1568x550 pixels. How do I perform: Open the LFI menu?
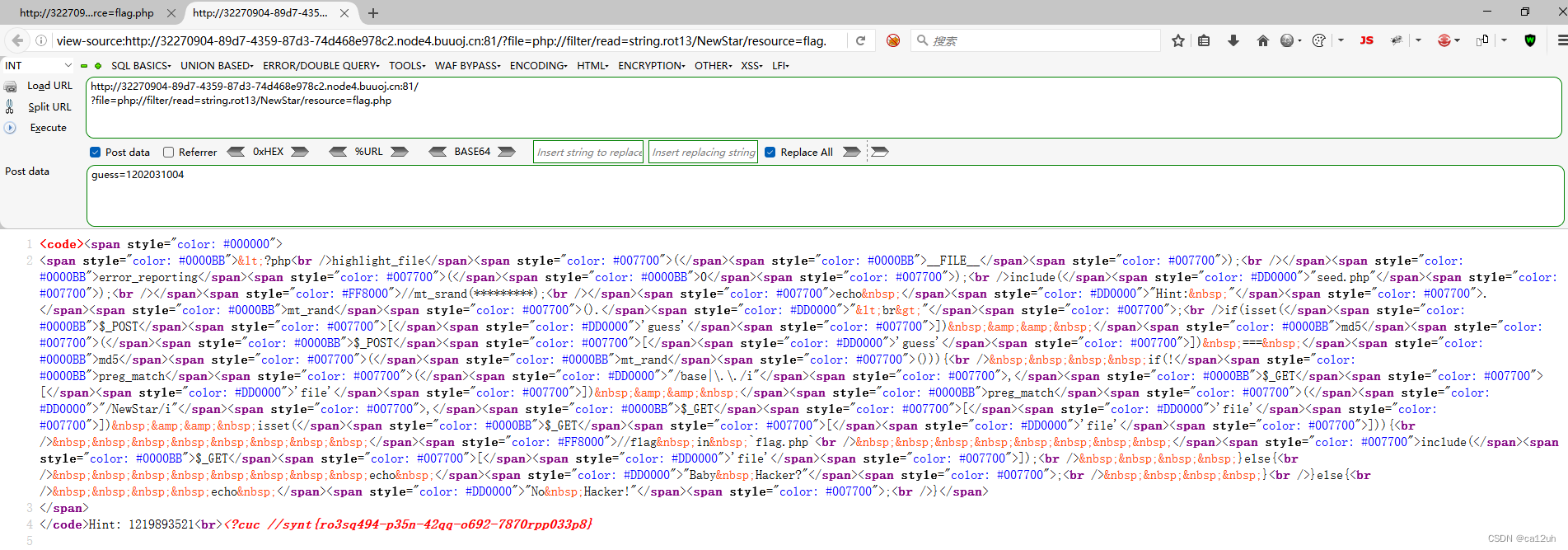tap(780, 65)
